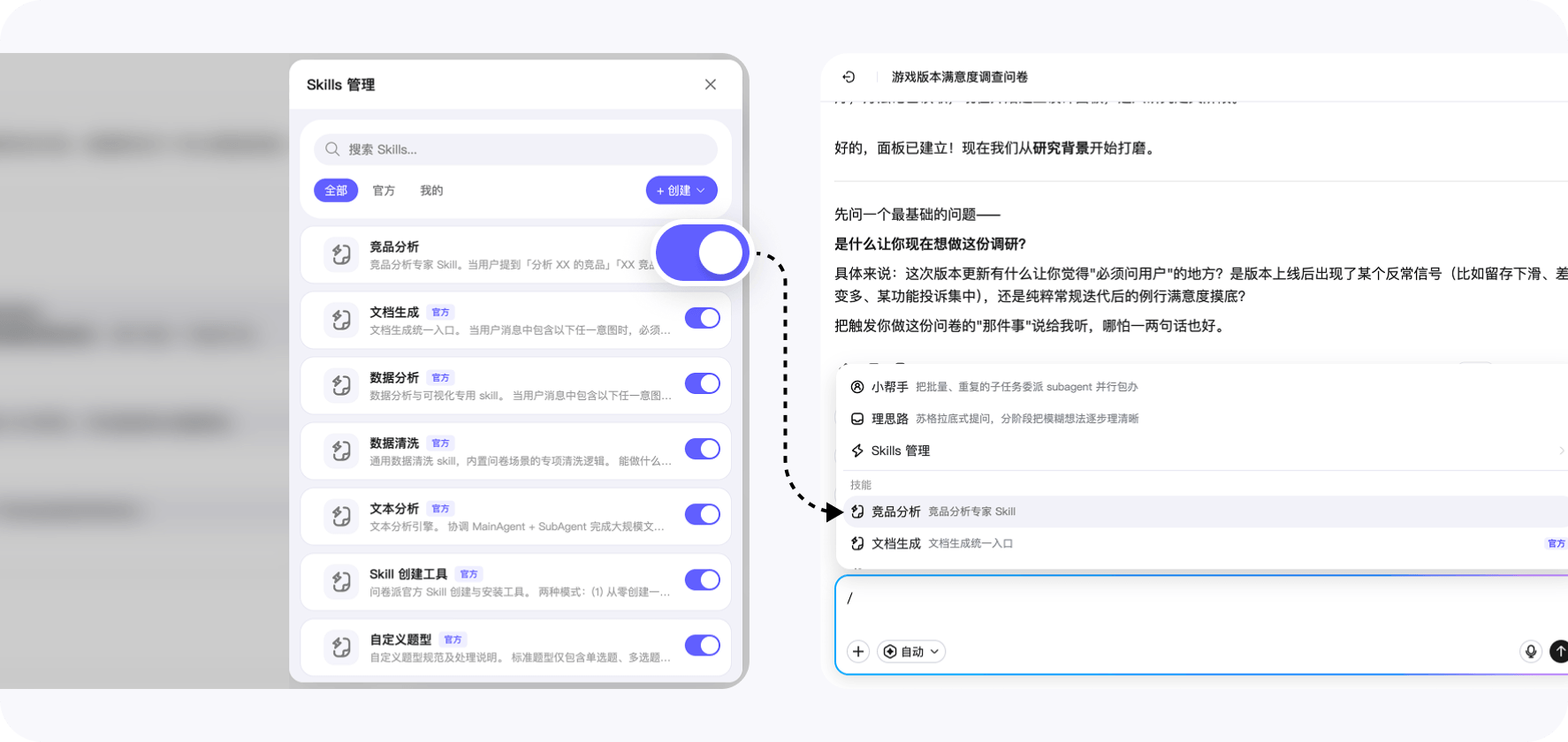Click the chat message input box with slash

pos(1202,625)
